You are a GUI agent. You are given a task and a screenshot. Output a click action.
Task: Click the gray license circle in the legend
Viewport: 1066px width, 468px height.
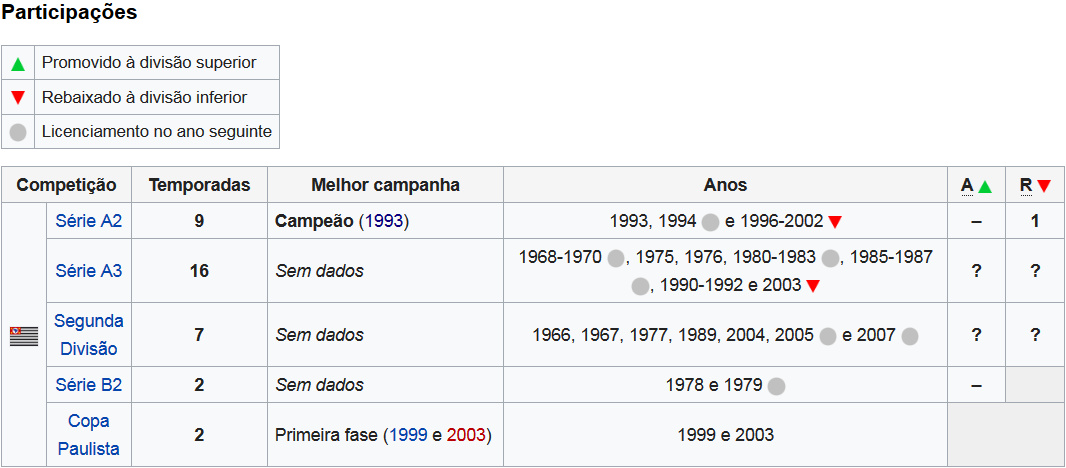[18, 132]
